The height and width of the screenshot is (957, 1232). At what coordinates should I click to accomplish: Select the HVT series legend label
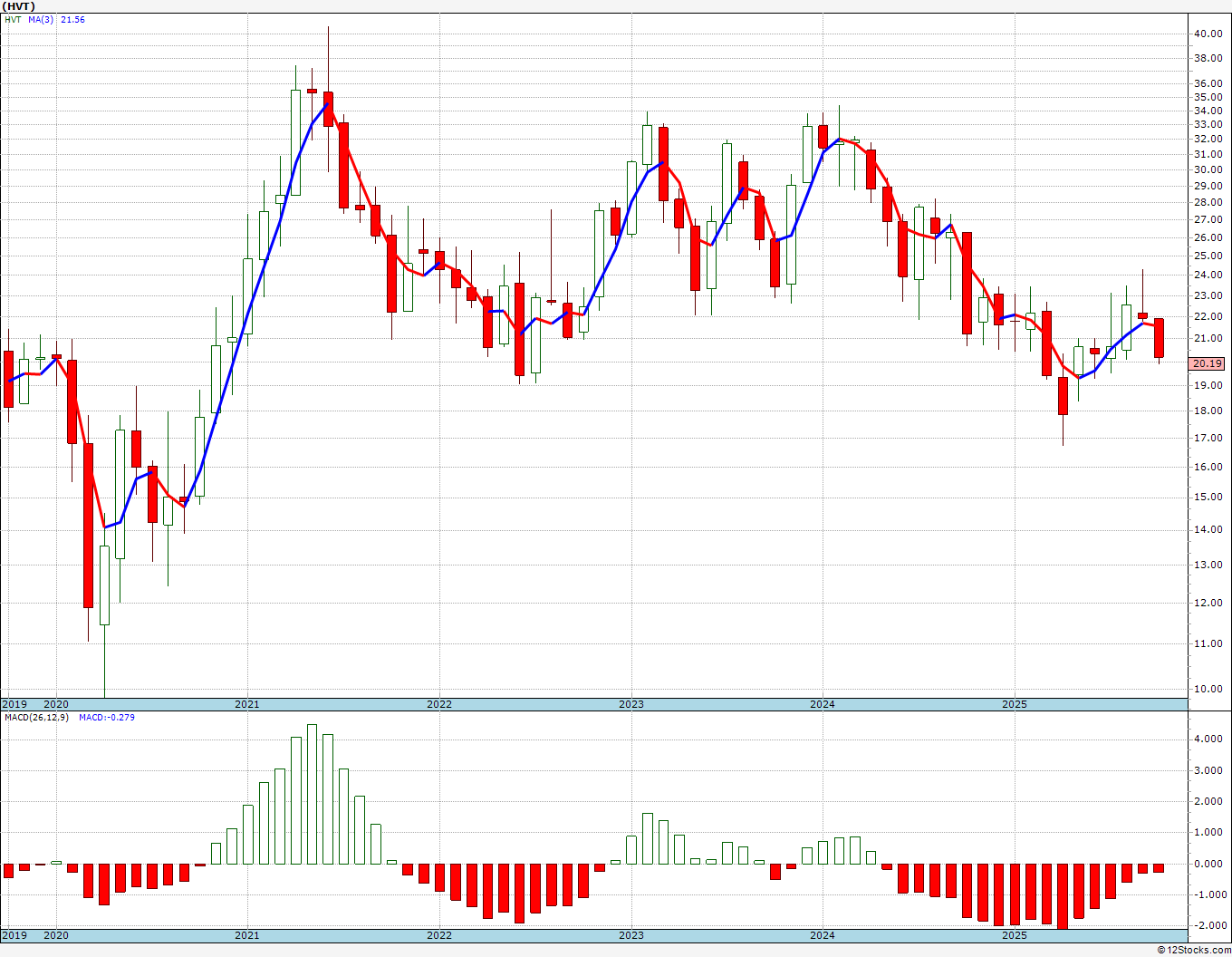point(13,19)
